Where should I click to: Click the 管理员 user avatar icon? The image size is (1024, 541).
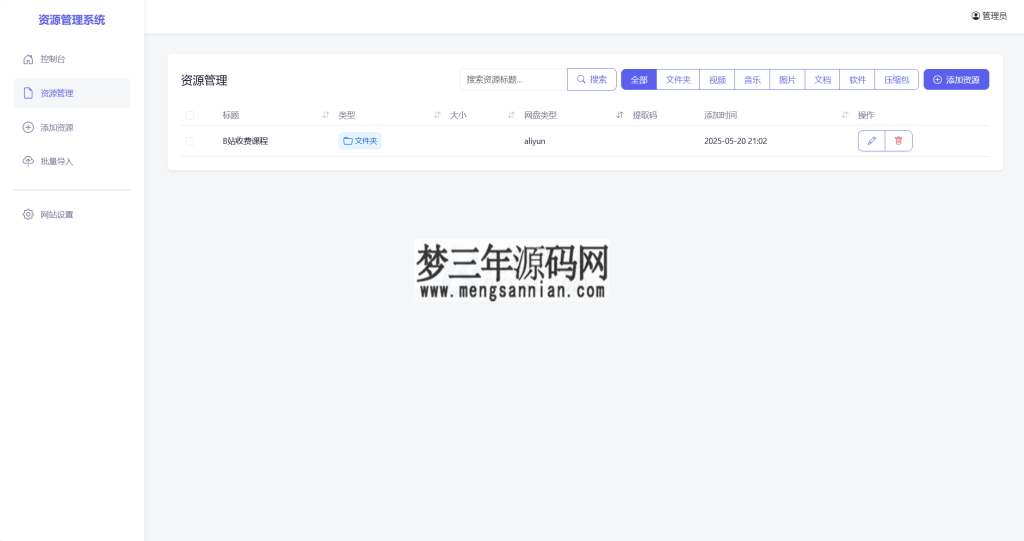[x=976, y=16]
